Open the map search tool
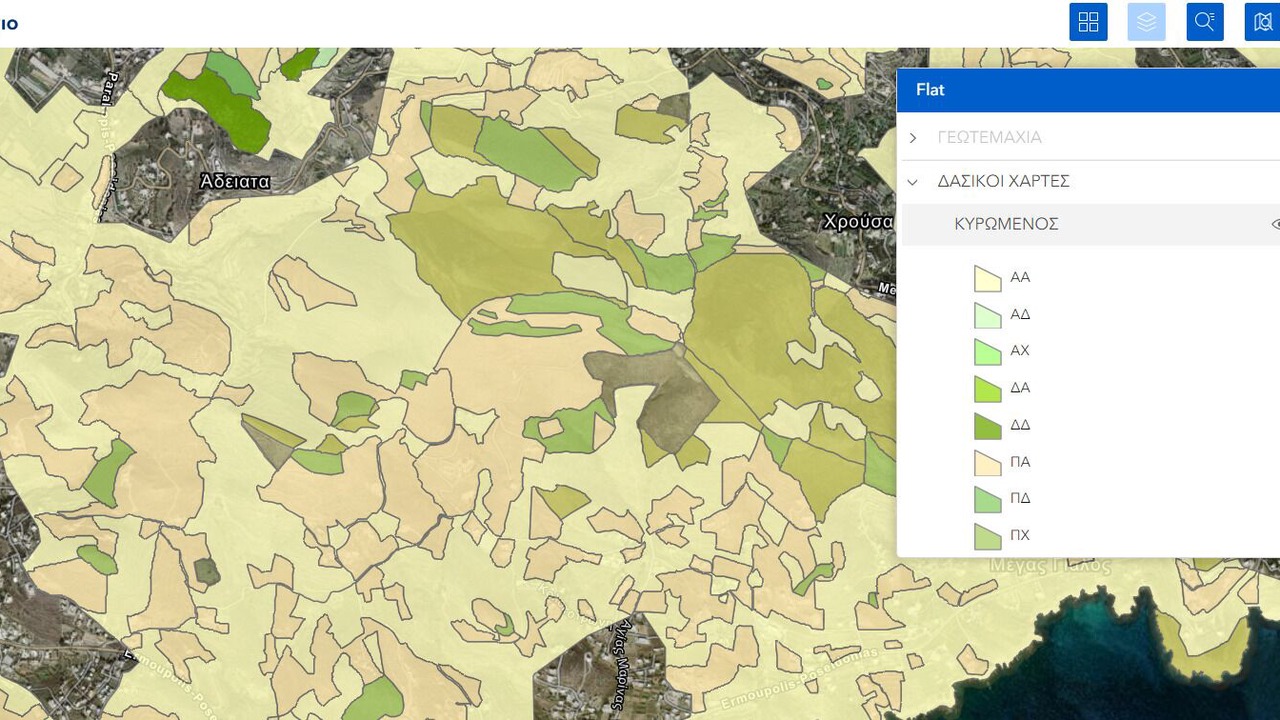The height and width of the screenshot is (720, 1280). (1262, 22)
